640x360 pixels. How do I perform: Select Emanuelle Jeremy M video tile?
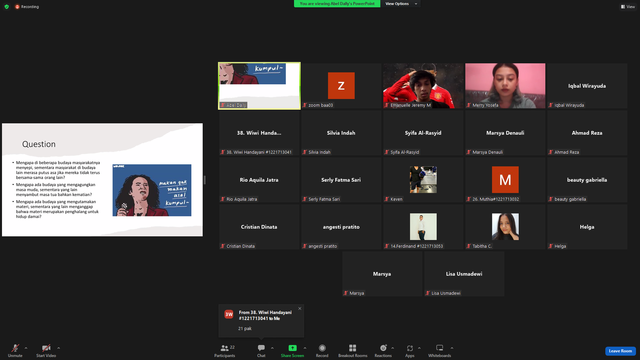click(x=423, y=86)
